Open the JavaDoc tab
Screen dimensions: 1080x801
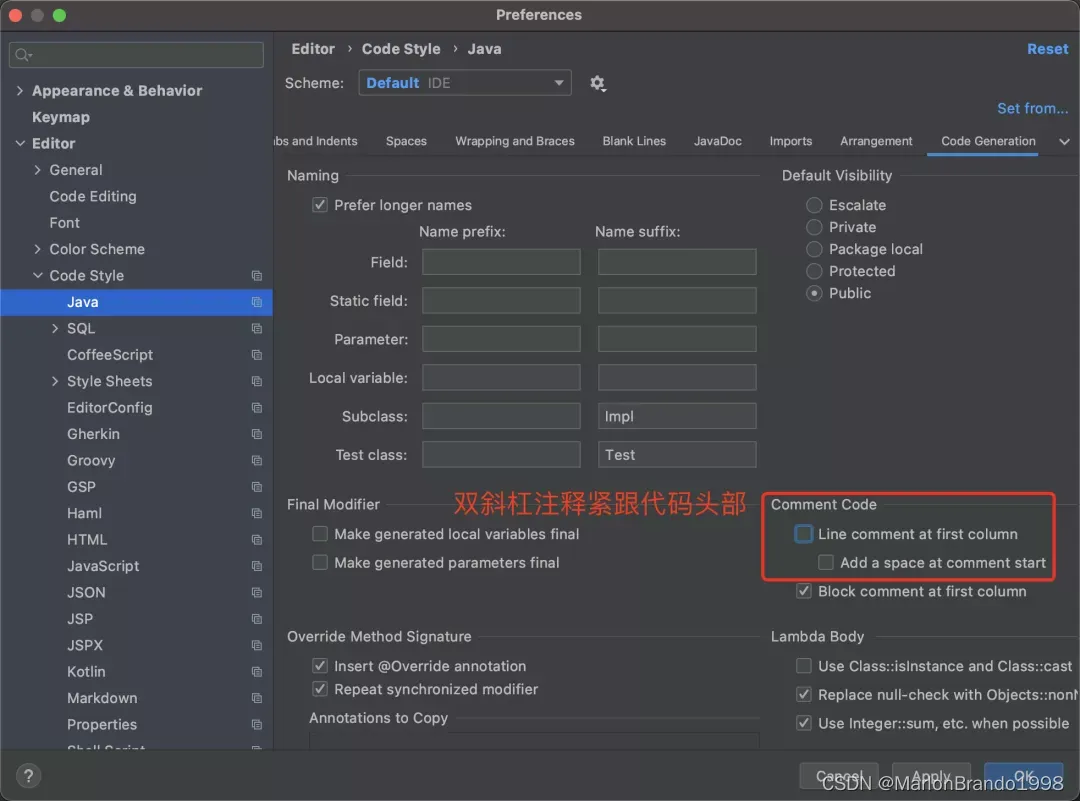[x=718, y=141]
